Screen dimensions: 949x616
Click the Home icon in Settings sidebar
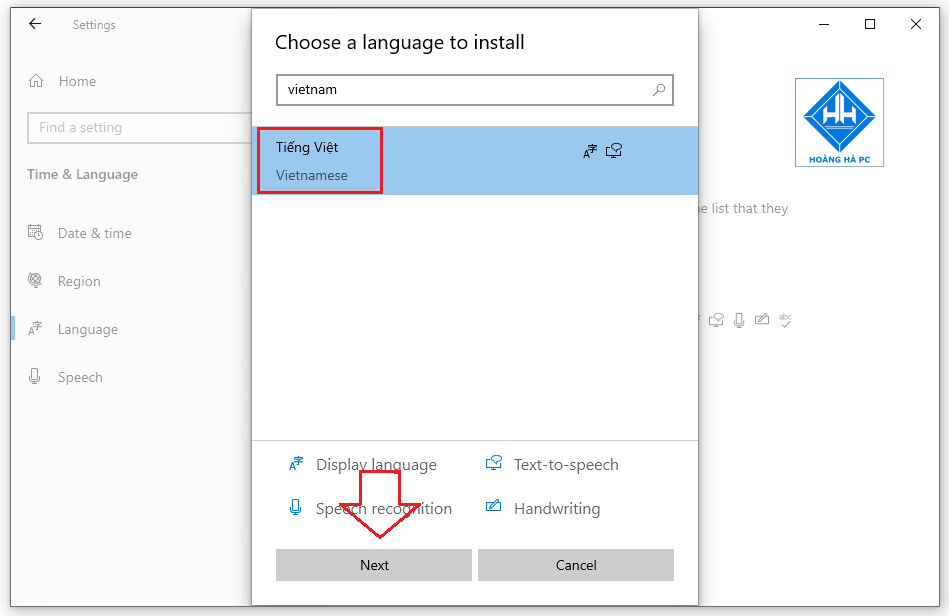click(x=38, y=81)
